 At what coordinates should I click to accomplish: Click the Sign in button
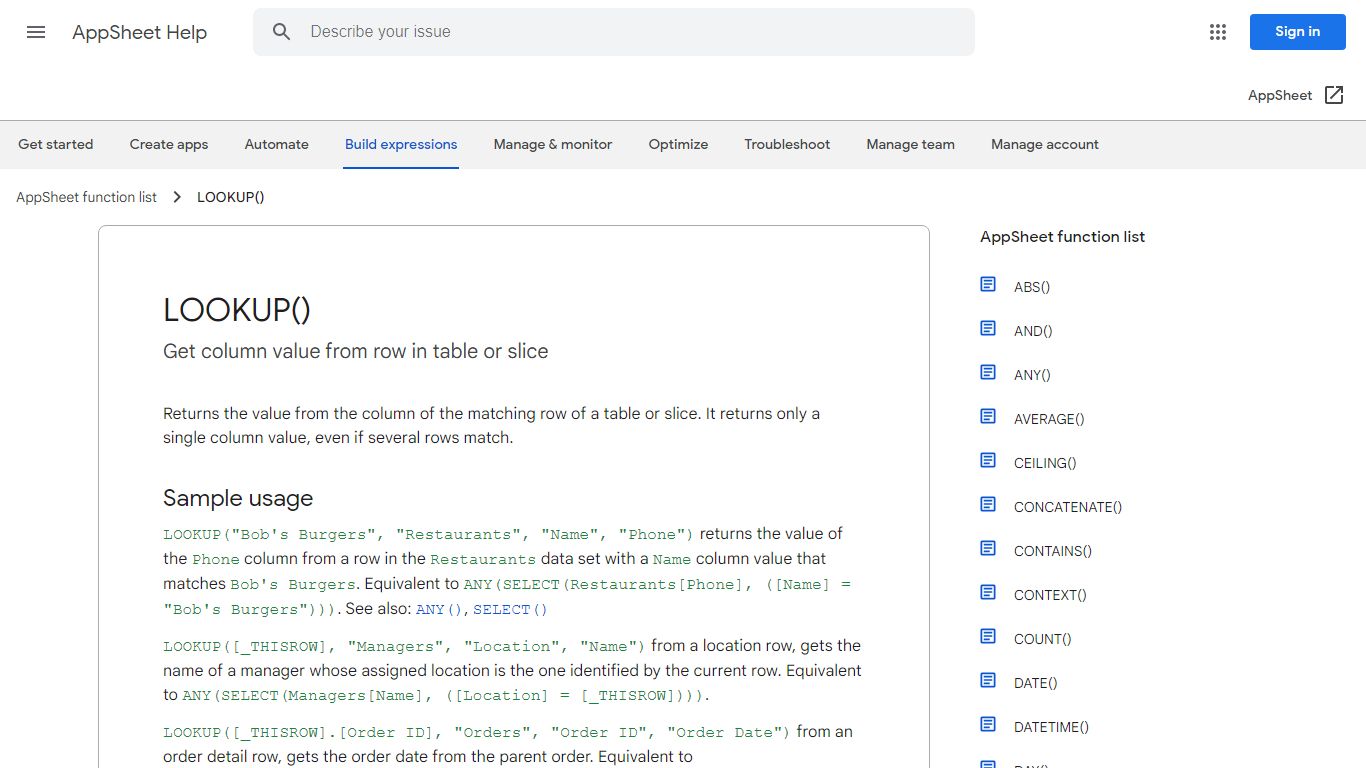pyautogui.click(x=1297, y=32)
